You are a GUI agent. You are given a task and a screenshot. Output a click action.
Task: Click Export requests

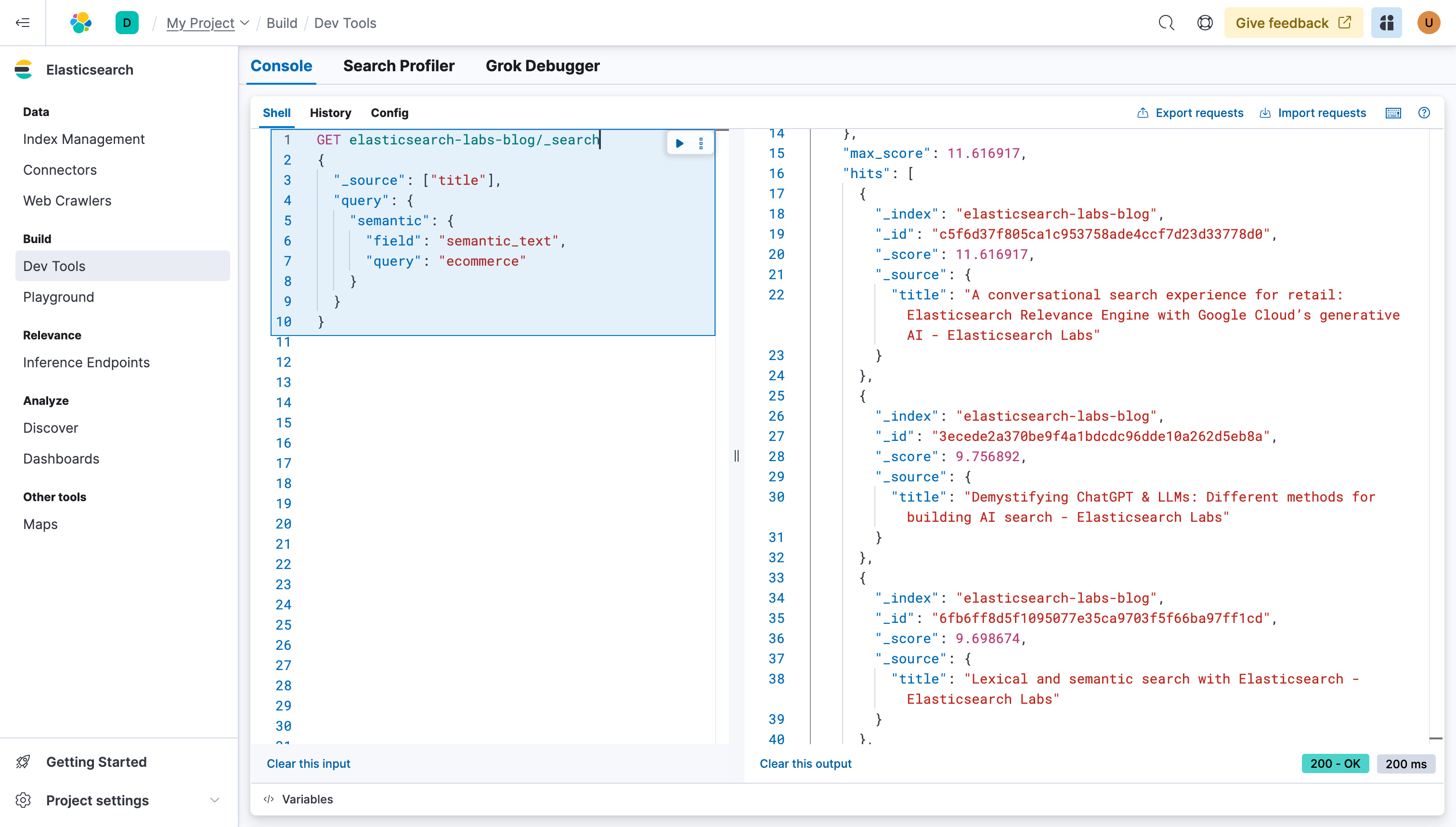[1190, 113]
